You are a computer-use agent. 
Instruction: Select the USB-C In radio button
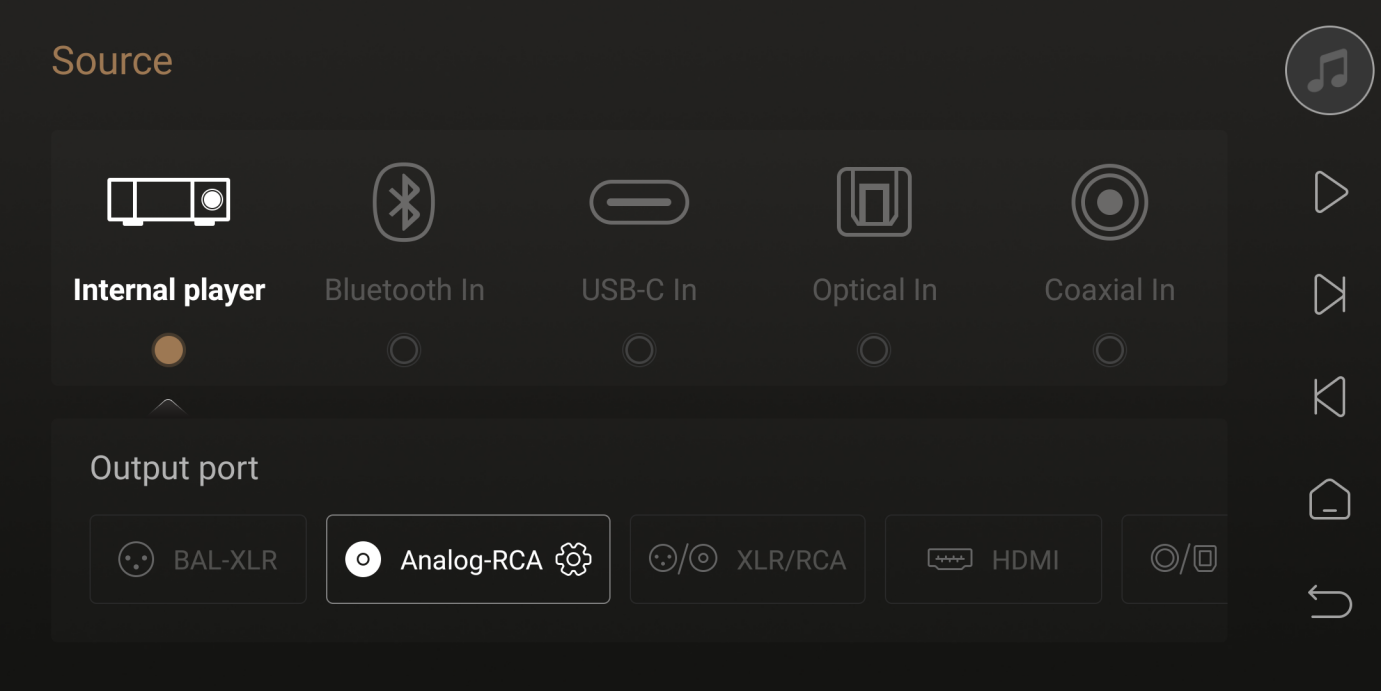click(x=639, y=350)
